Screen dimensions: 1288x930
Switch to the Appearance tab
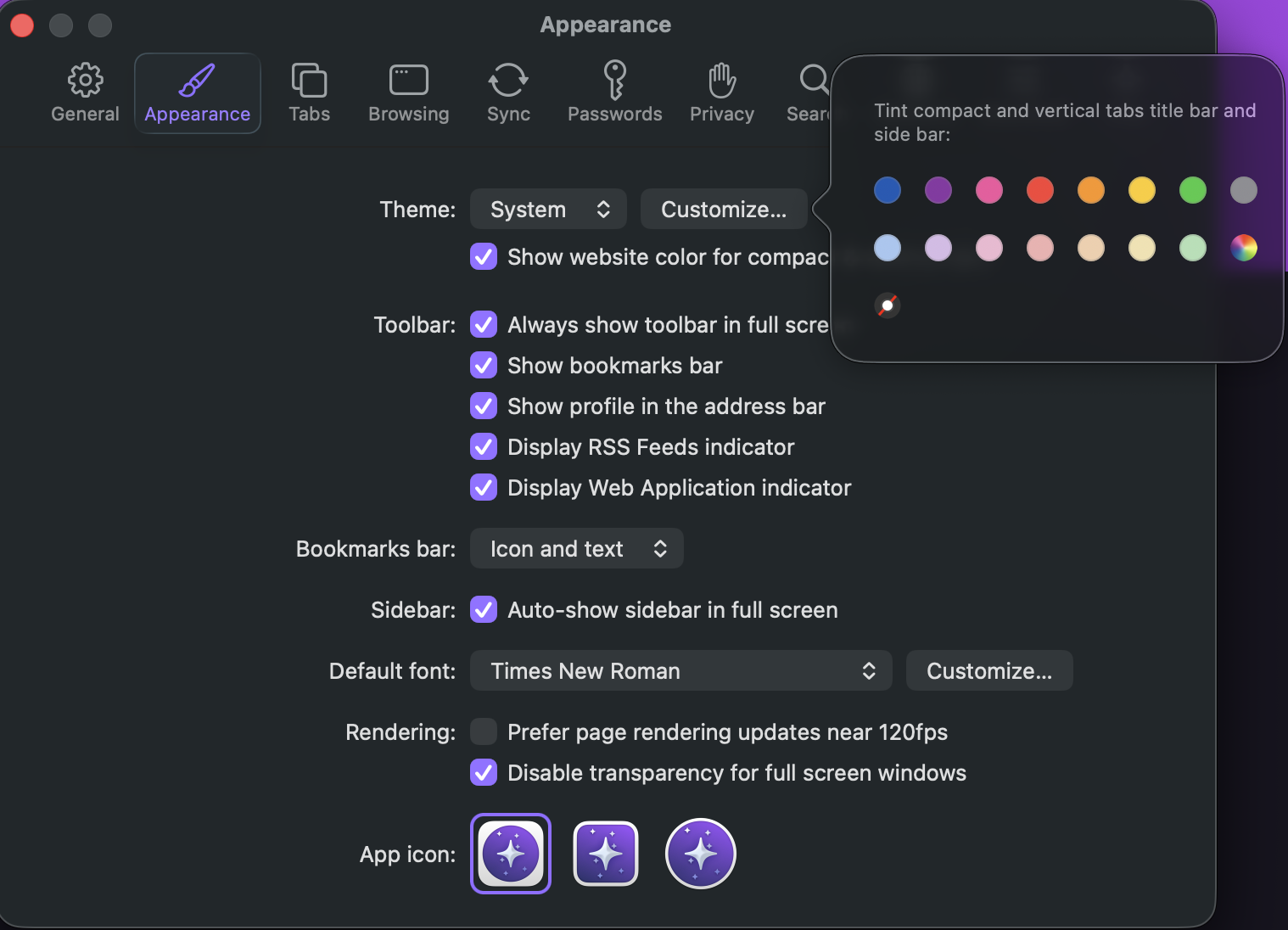pos(197,93)
